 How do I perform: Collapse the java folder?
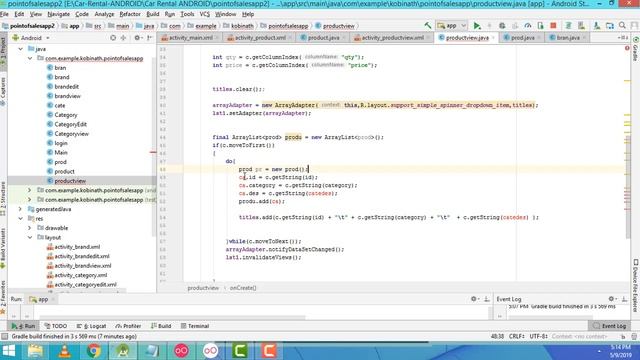tap(20, 49)
